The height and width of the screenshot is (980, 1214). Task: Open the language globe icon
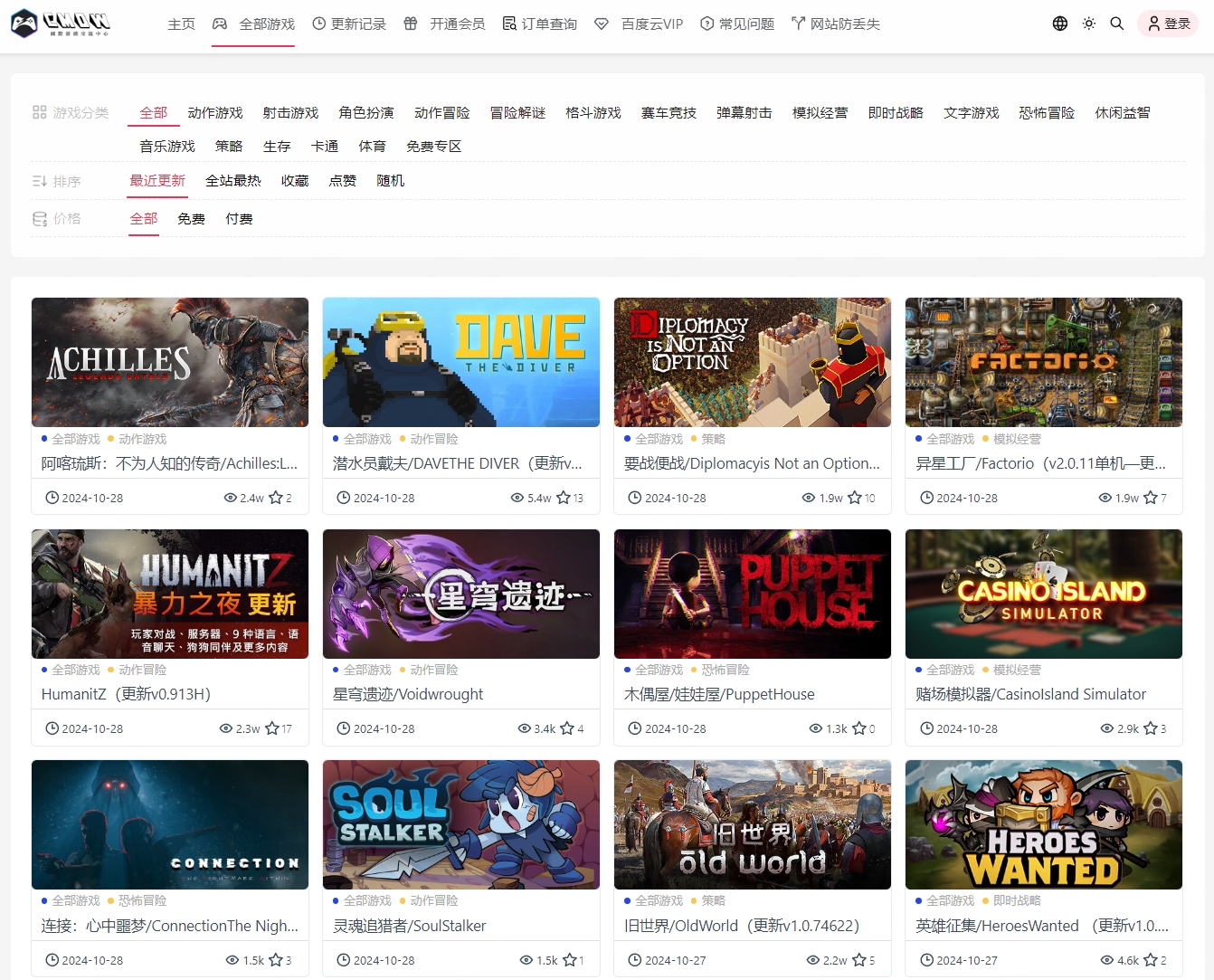pyautogui.click(x=1060, y=24)
